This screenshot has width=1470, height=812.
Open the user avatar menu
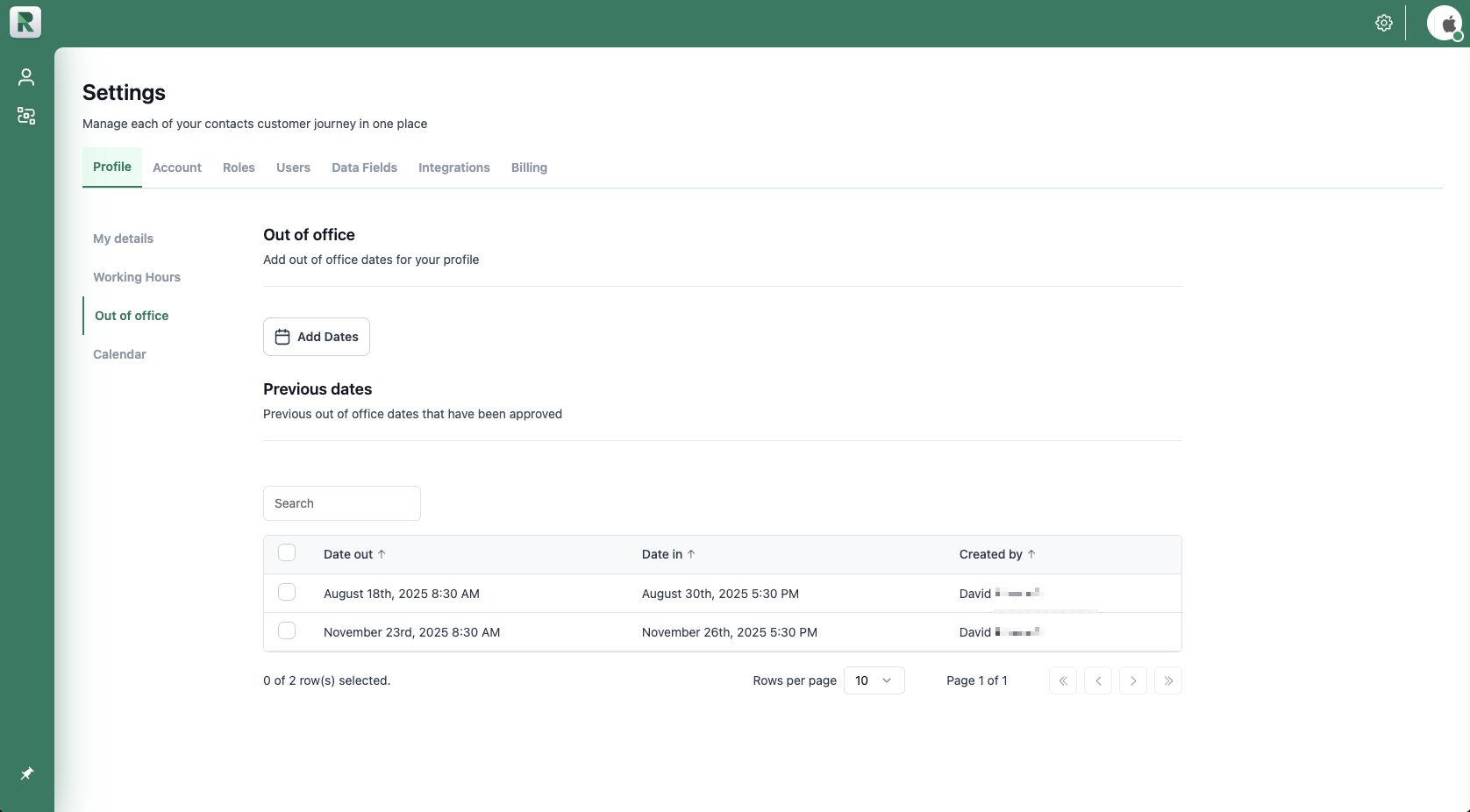(1445, 23)
